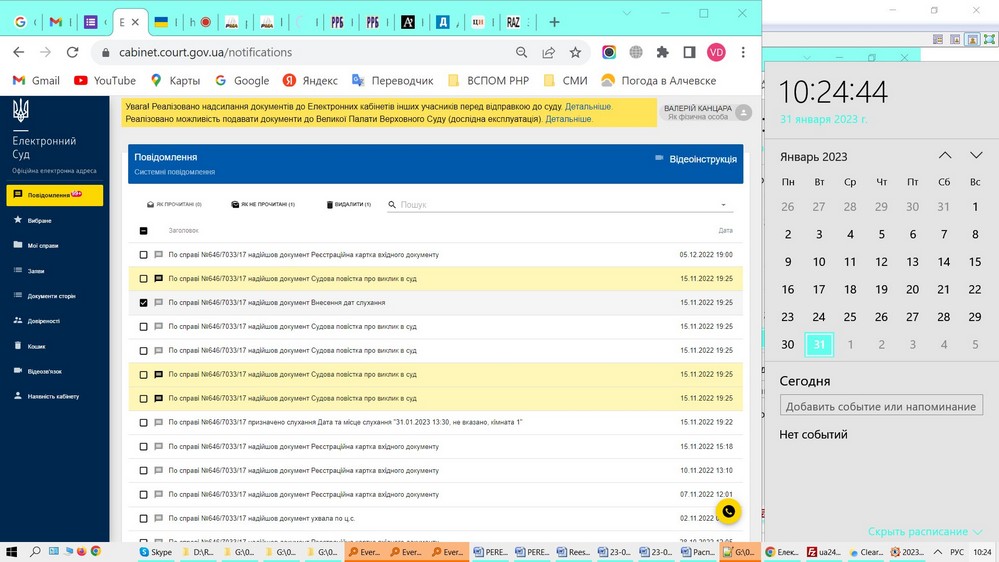Open first Детальніше link in yellow banner
999x562 pixels.
[x=588, y=107]
